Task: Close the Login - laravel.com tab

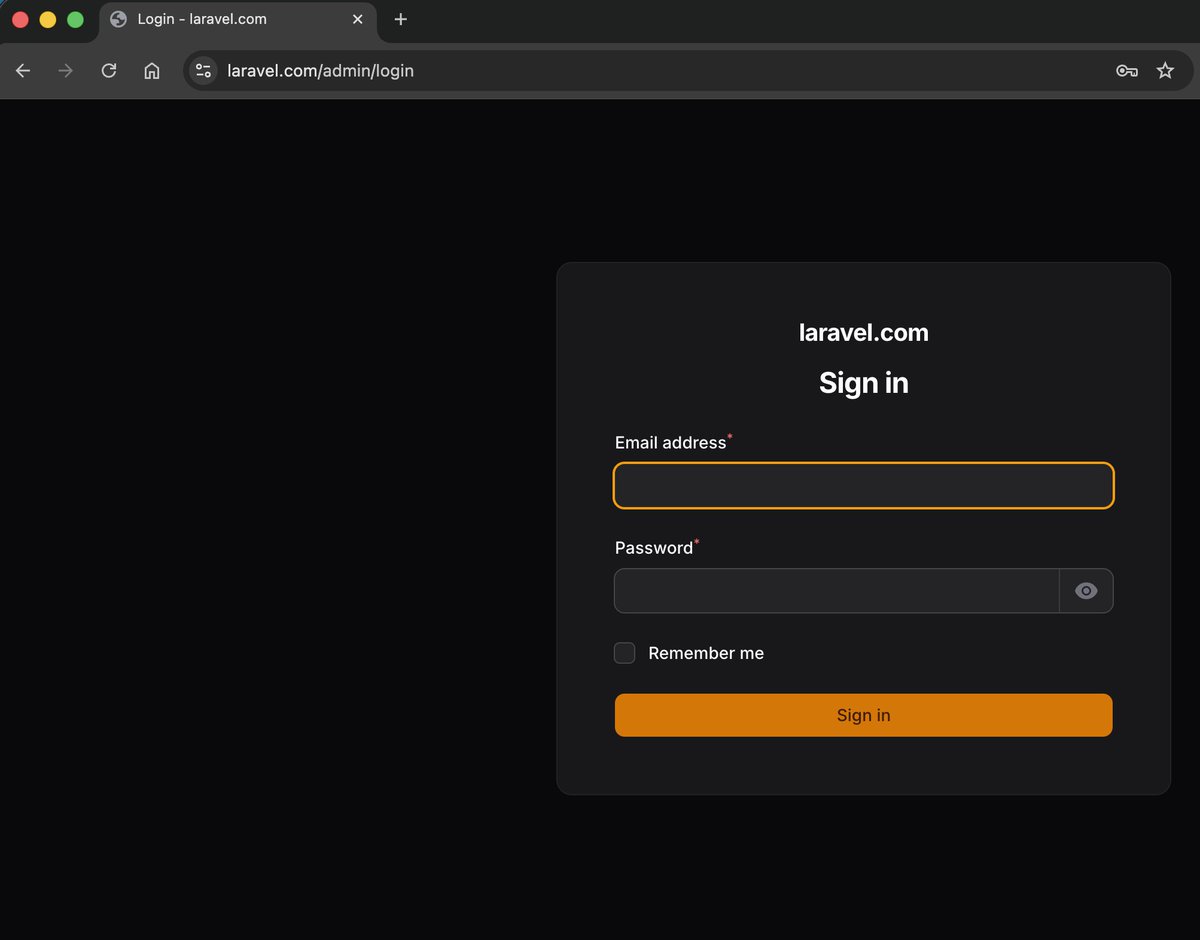Action: 357,18
